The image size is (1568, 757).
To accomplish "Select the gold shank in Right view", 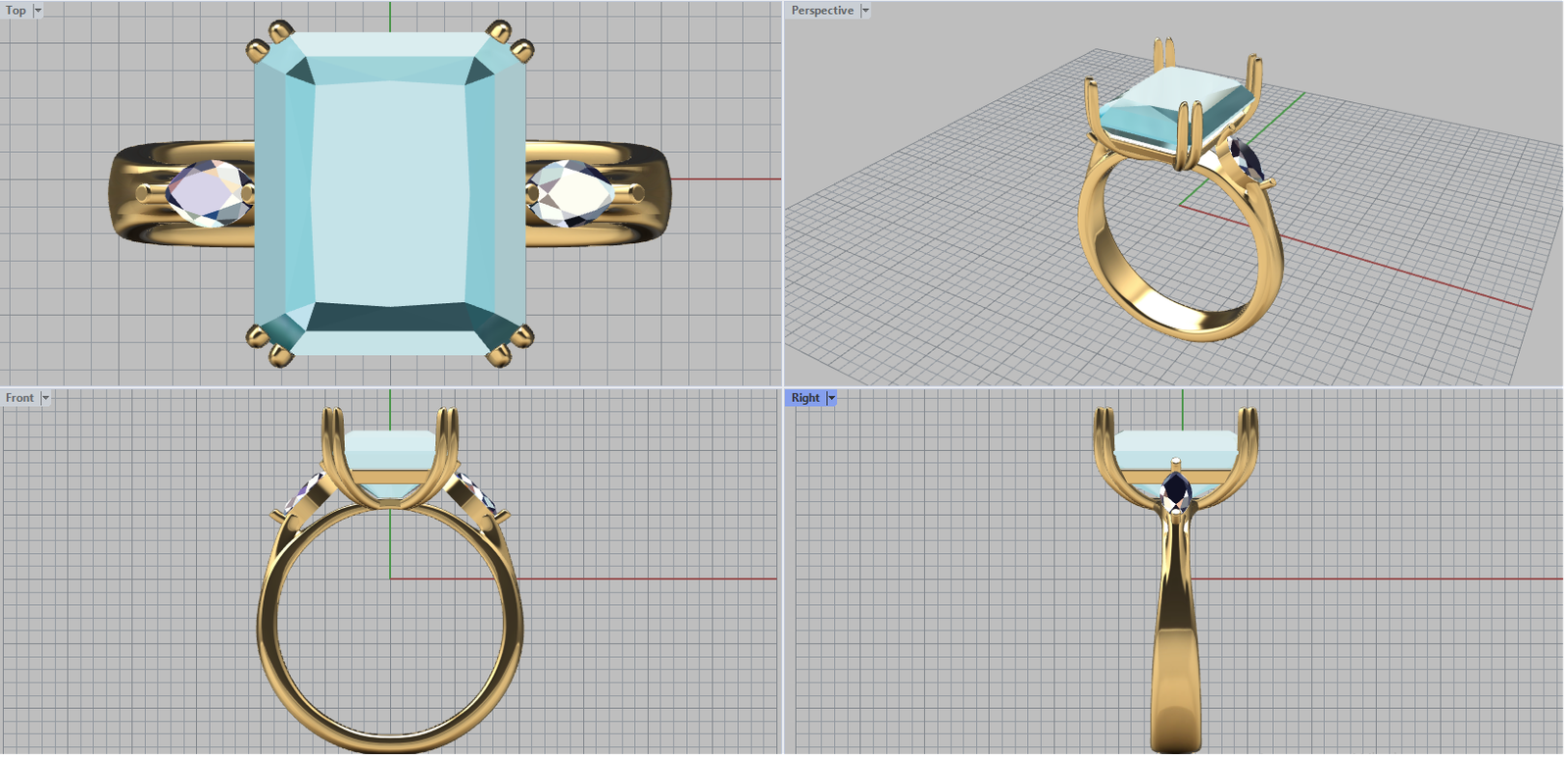I will [x=1175, y=647].
